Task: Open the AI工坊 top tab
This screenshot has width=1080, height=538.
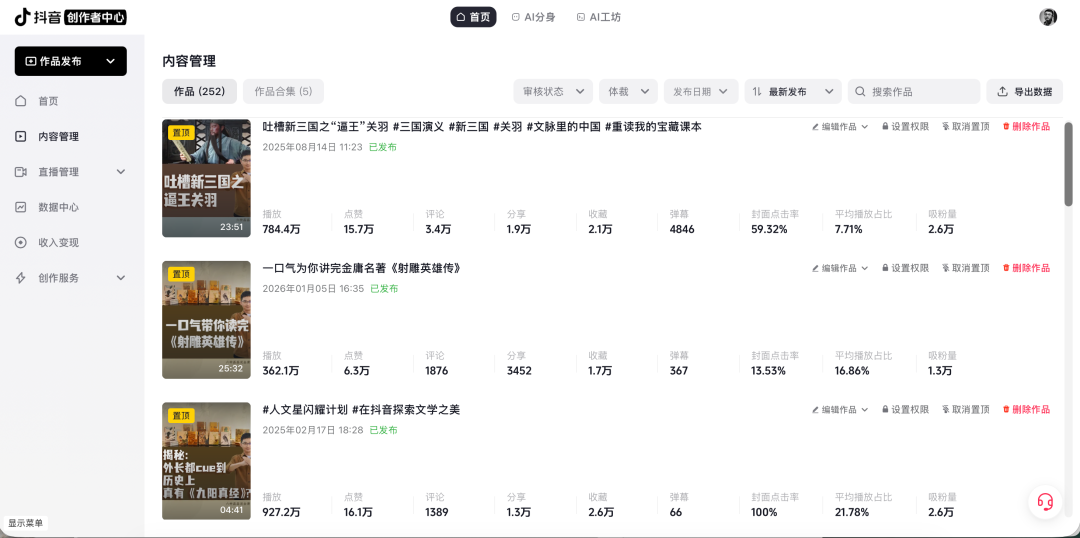Action: pos(599,17)
